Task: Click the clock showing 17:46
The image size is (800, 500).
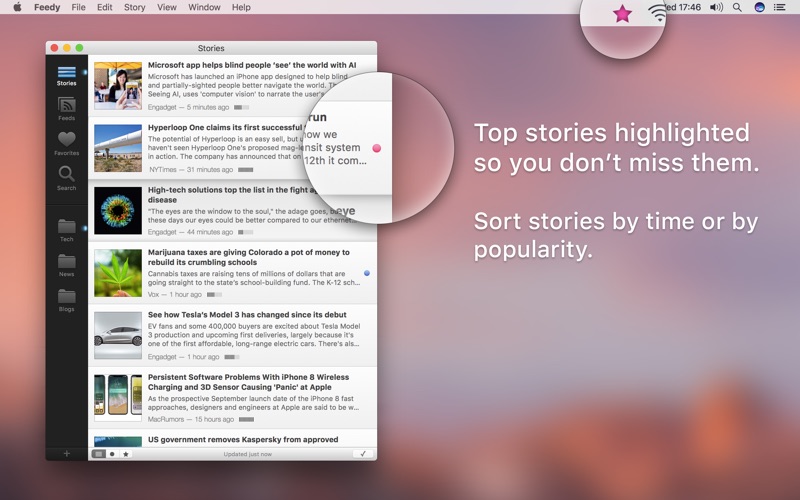Action: click(688, 7)
